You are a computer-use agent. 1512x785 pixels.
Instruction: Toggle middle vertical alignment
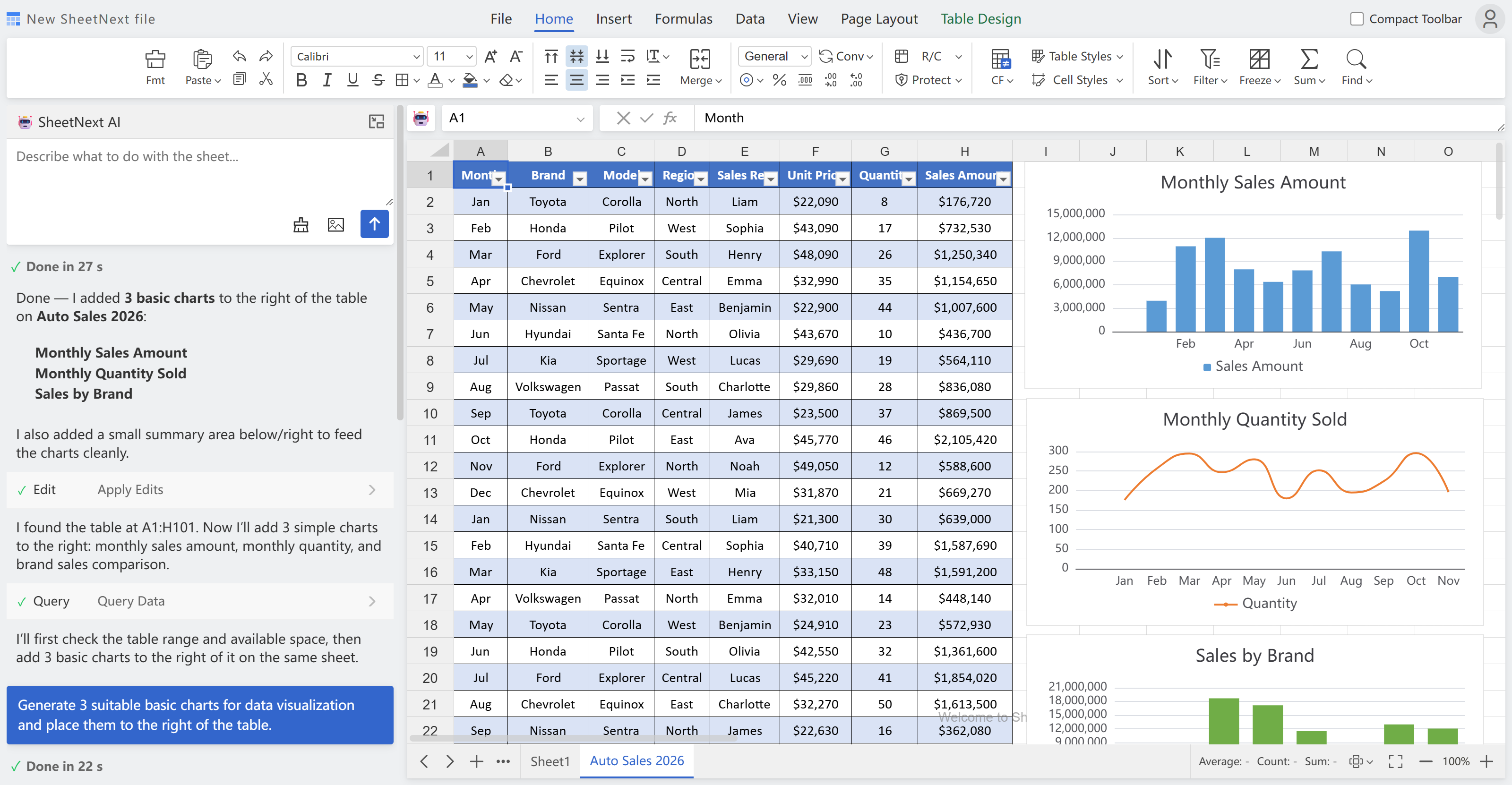click(x=576, y=56)
